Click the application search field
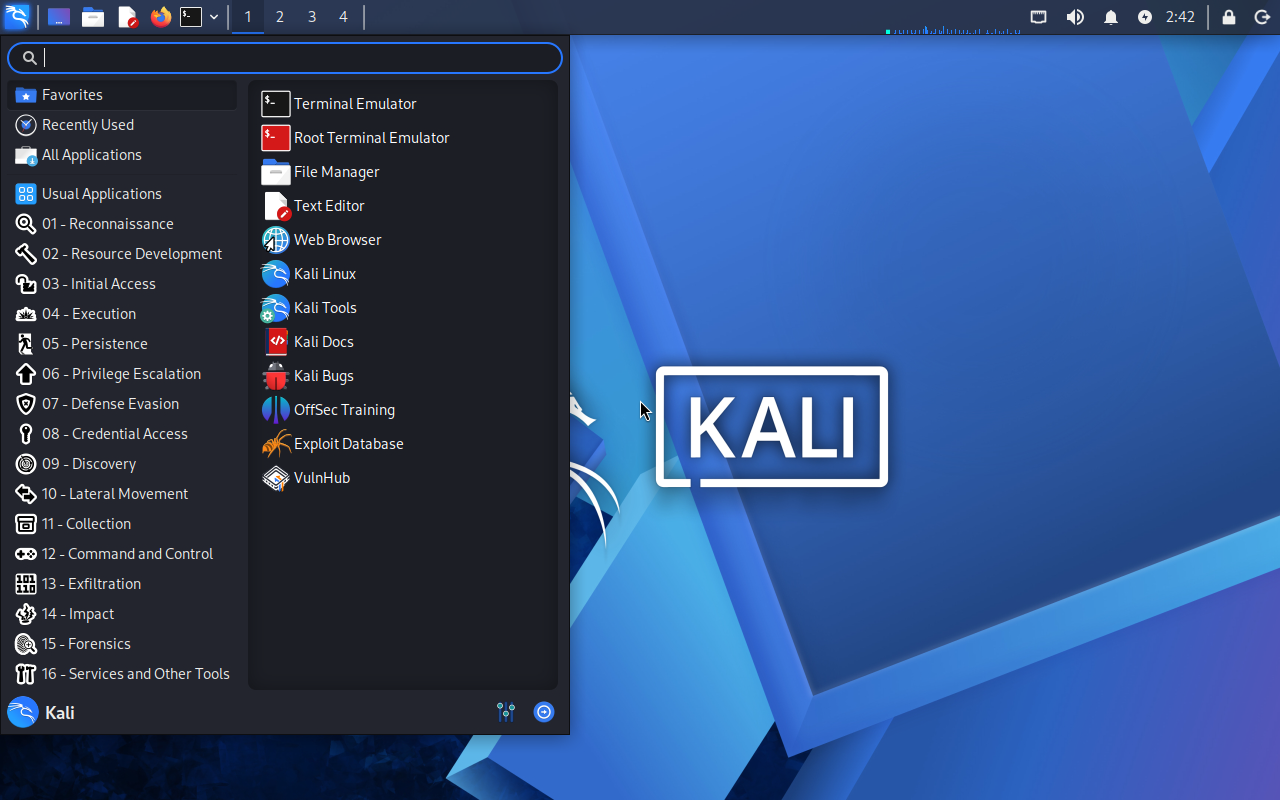The height and width of the screenshot is (800, 1280). pos(285,58)
